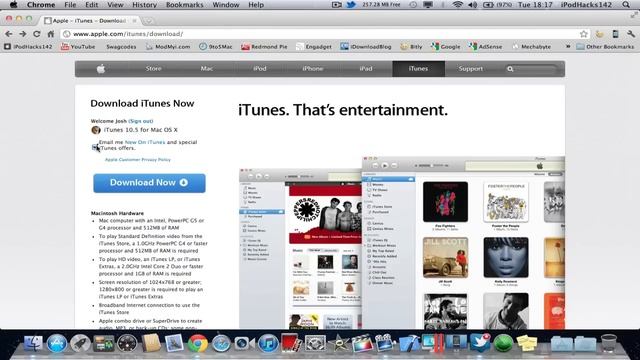Open iMovie star icon in dock
Viewport: 640px width, 360px height.
tap(338, 343)
